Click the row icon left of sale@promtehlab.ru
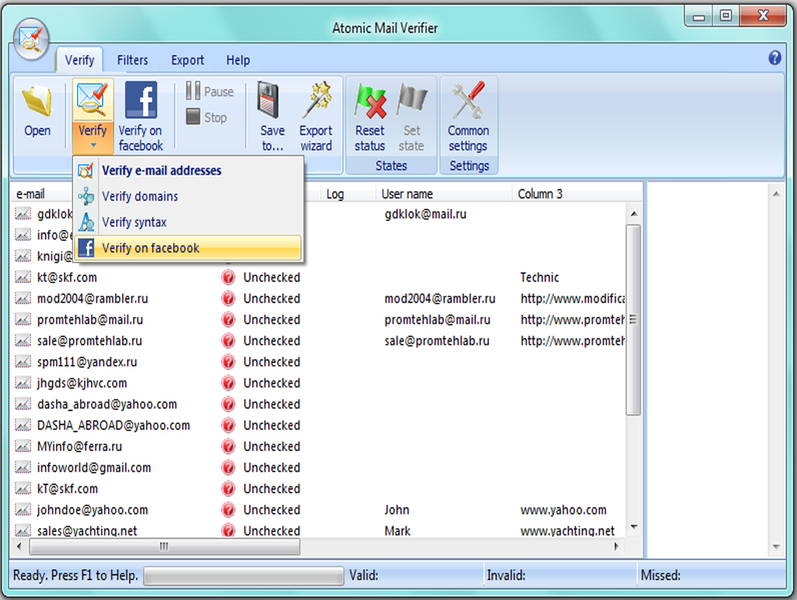797x600 pixels. pos(23,341)
